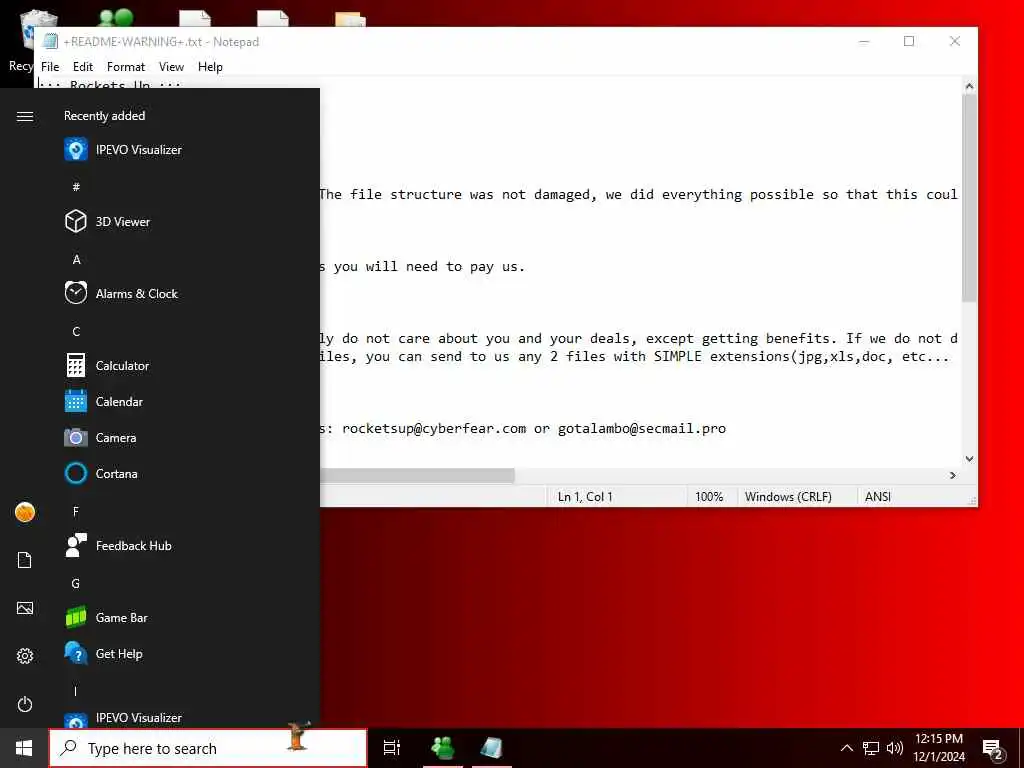Image resolution: width=1024 pixels, height=768 pixels.
Task: Click Notepad vertical scrollbar down arrow
Action: [969, 459]
